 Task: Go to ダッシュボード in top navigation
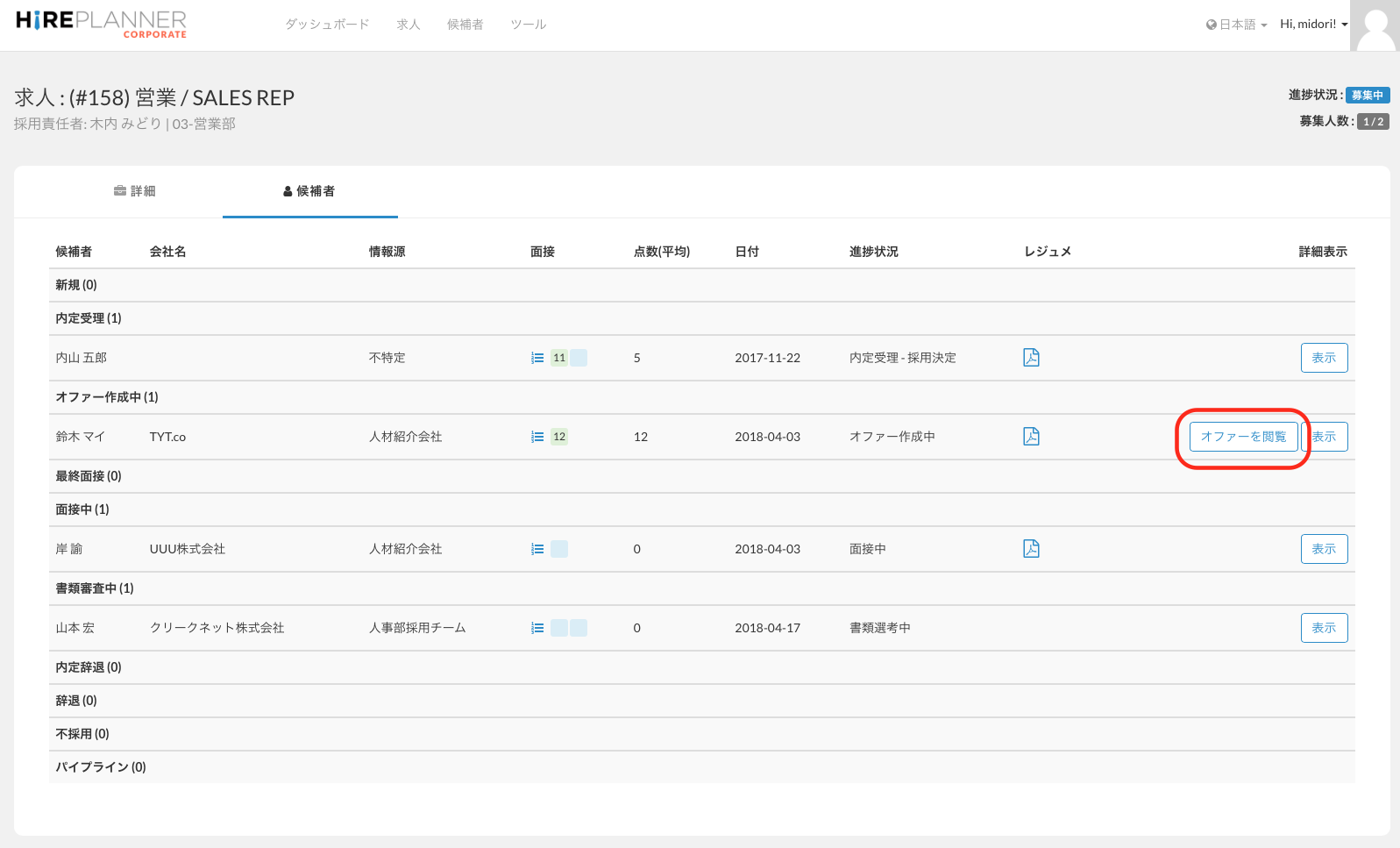(327, 25)
